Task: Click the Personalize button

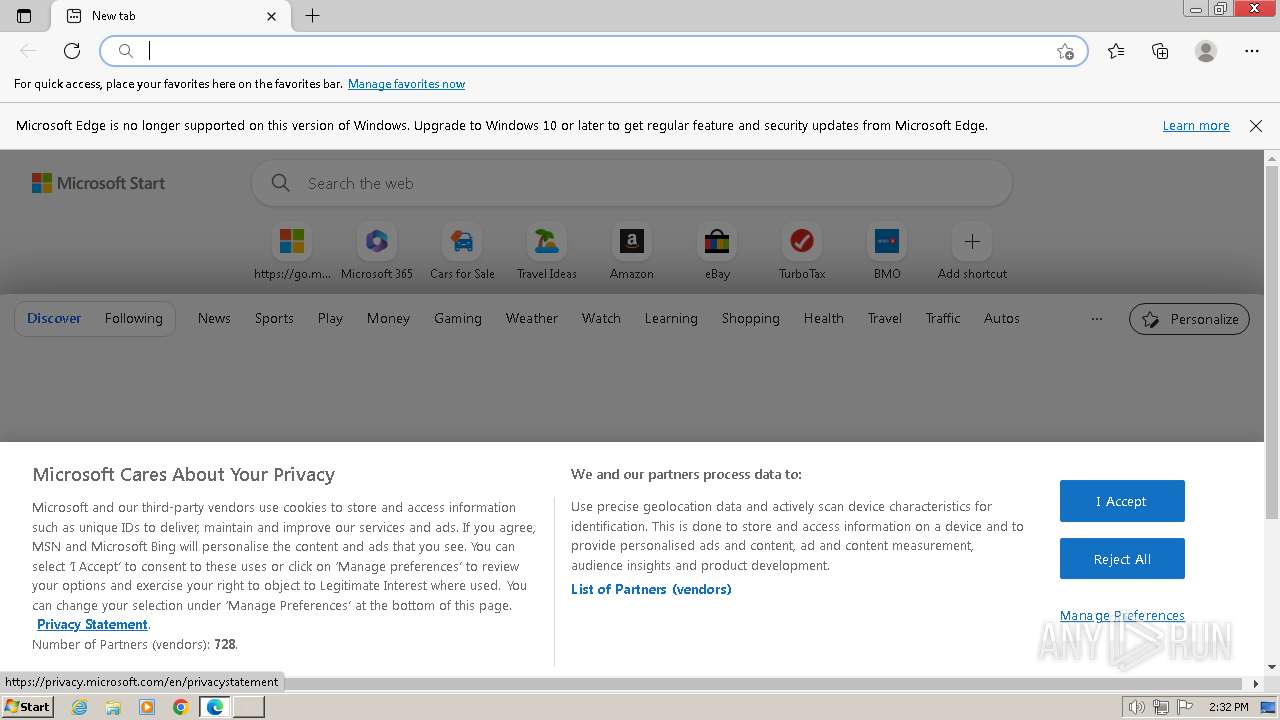Action: [1189, 319]
